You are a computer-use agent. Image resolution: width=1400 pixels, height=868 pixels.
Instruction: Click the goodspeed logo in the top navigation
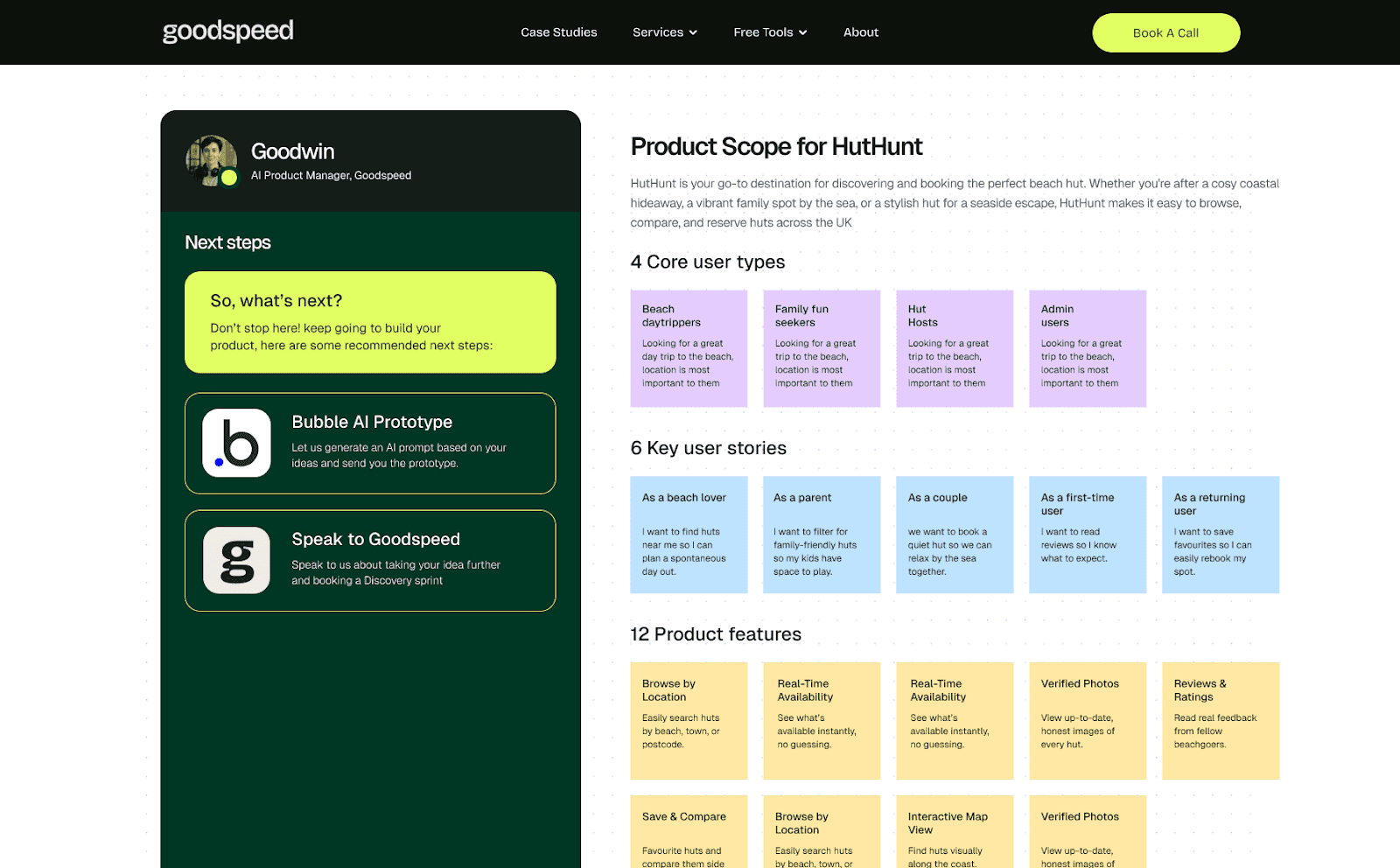tap(227, 31)
